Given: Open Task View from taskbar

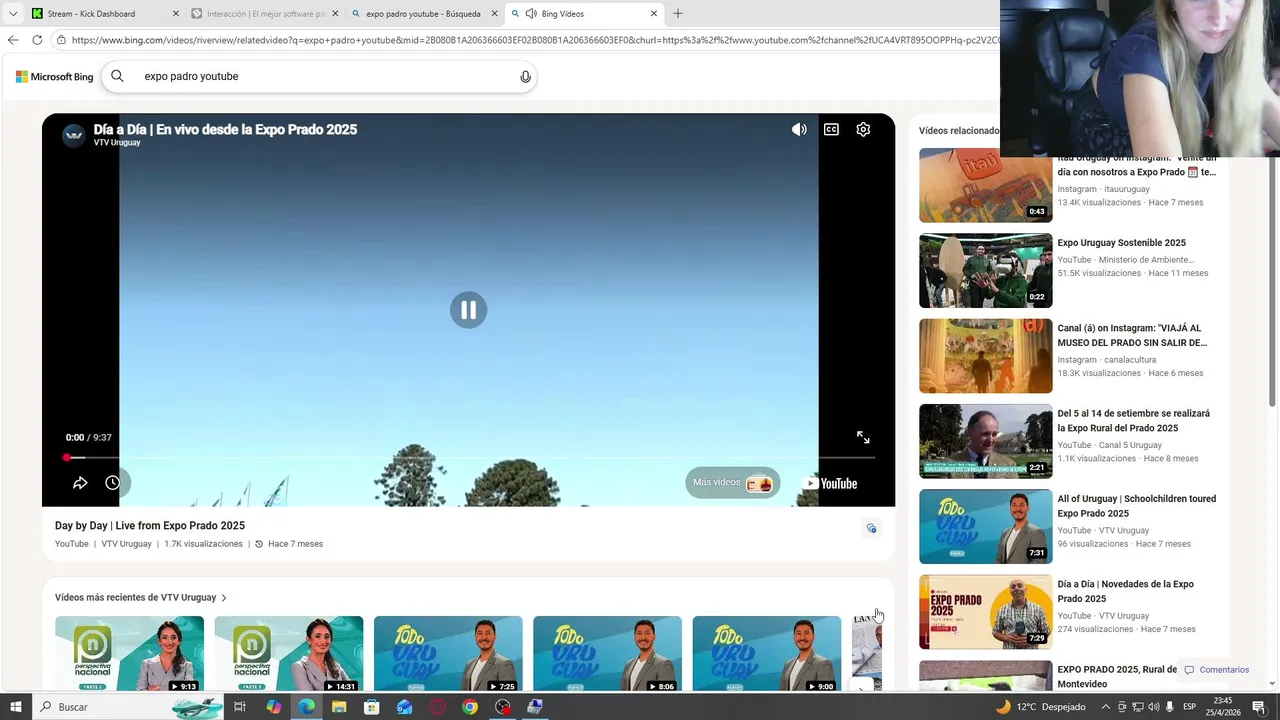Looking at the screenshot, I should (240, 707).
